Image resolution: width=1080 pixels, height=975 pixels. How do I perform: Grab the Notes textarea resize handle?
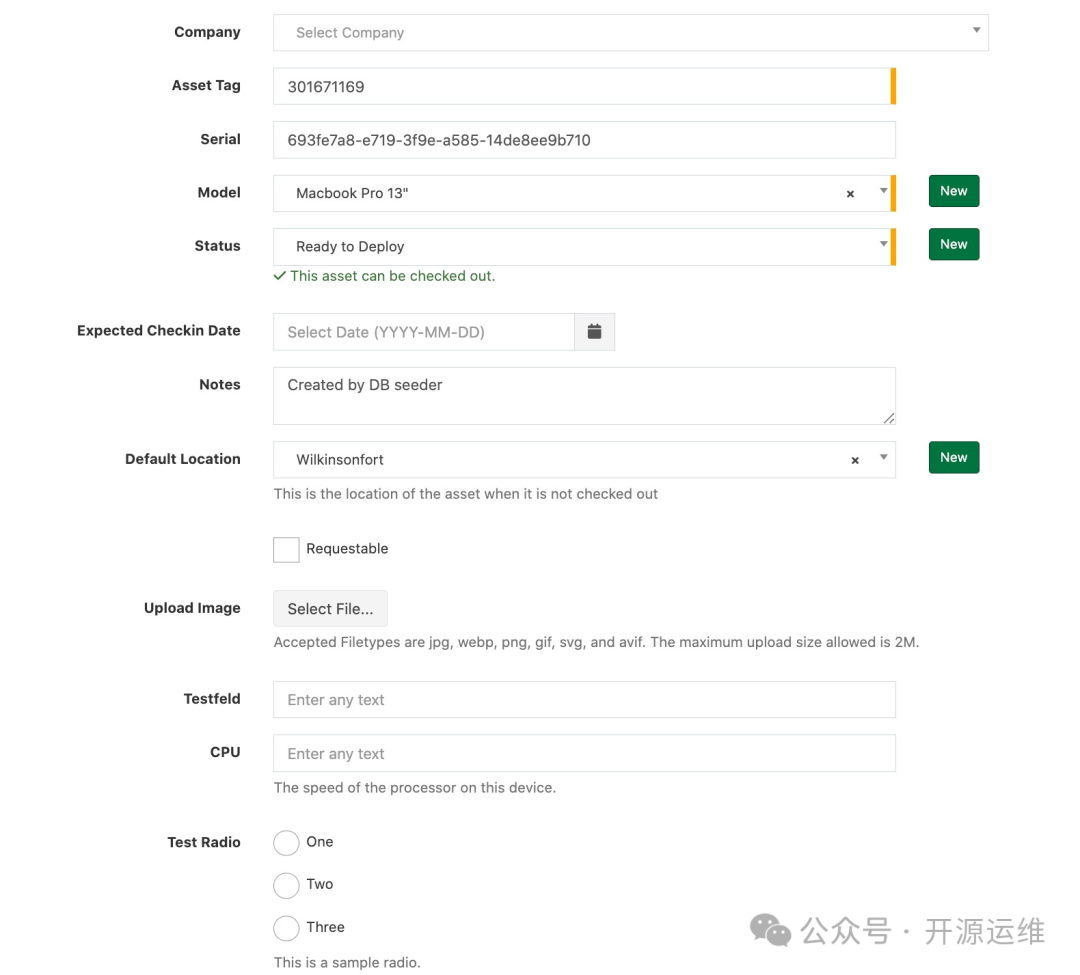889,418
